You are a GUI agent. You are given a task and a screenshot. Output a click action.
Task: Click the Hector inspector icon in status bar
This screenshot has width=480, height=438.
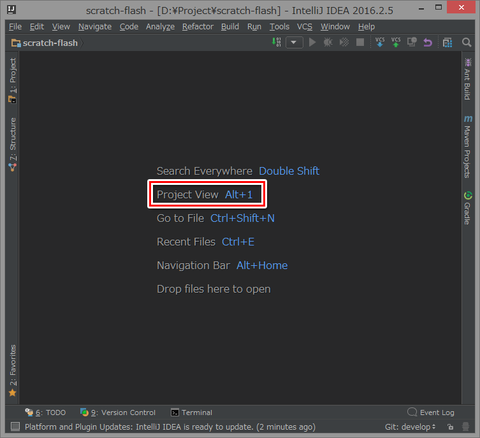click(466, 427)
